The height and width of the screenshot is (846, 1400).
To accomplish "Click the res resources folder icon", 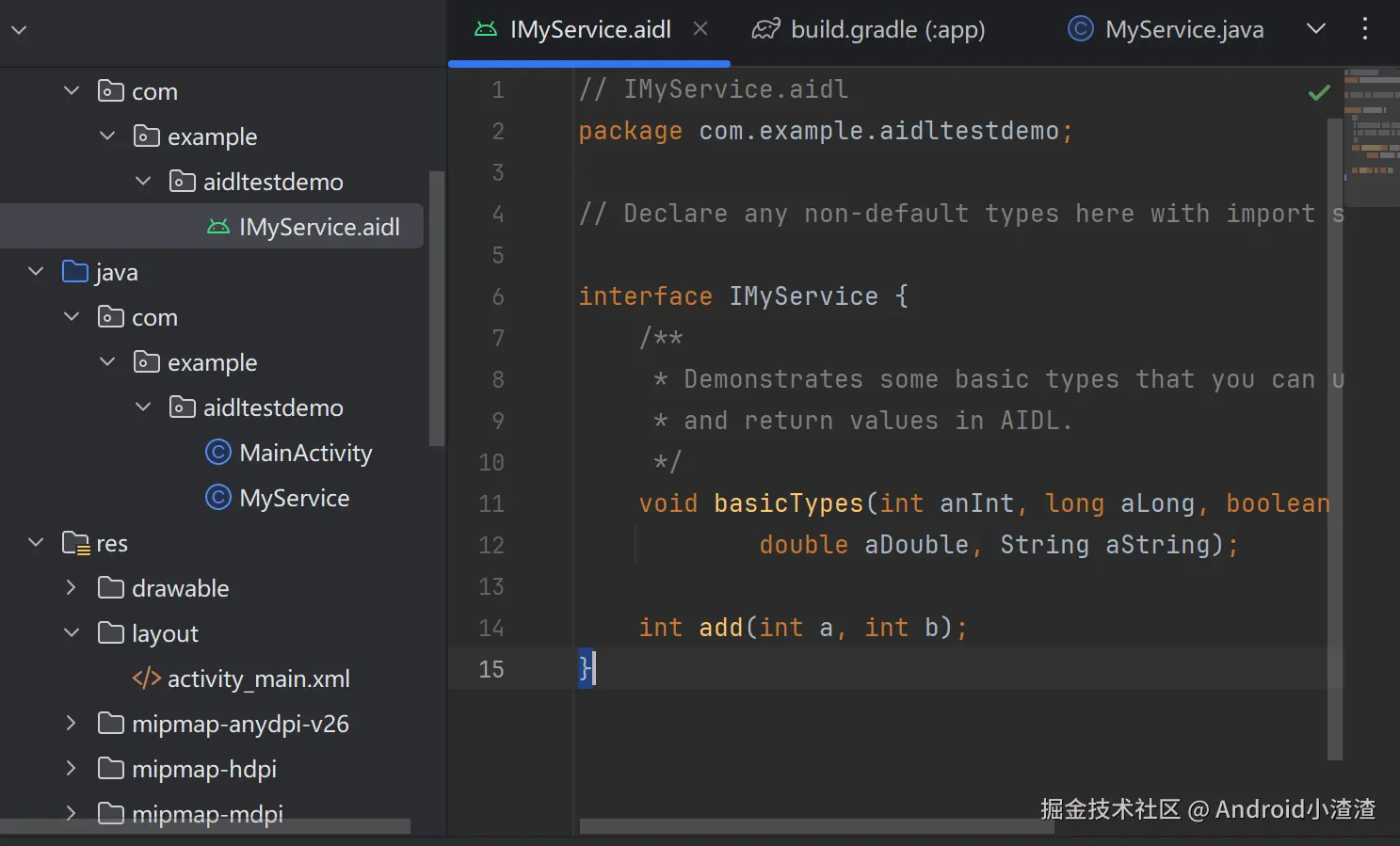I will point(75,543).
